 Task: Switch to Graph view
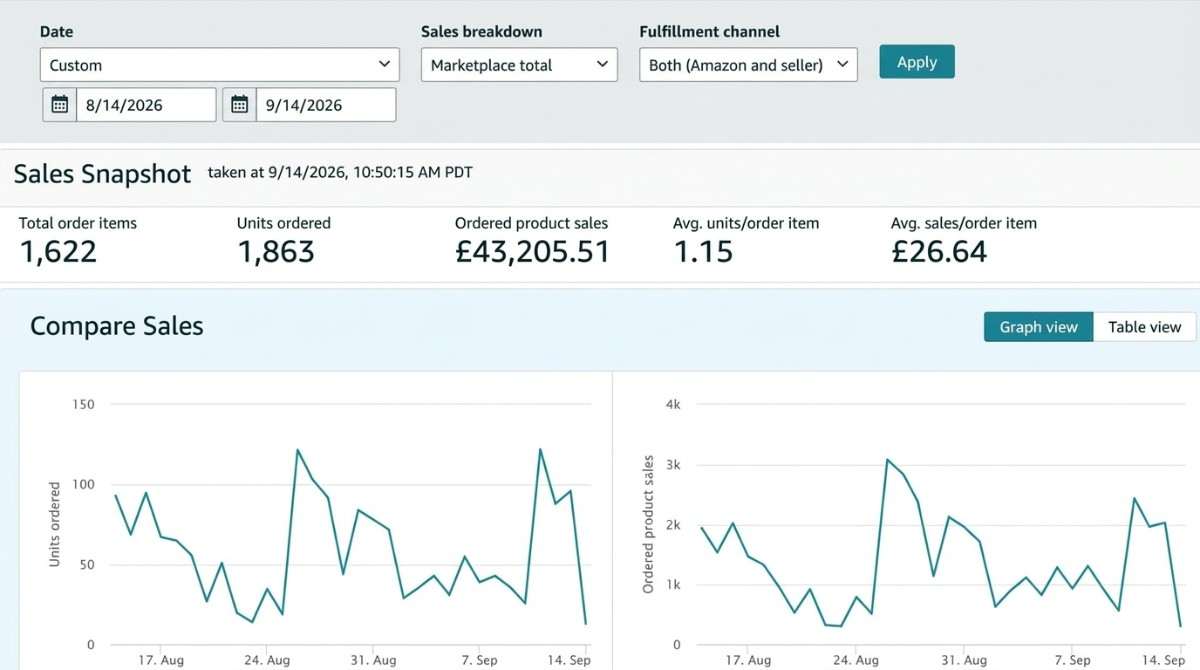(x=1039, y=327)
